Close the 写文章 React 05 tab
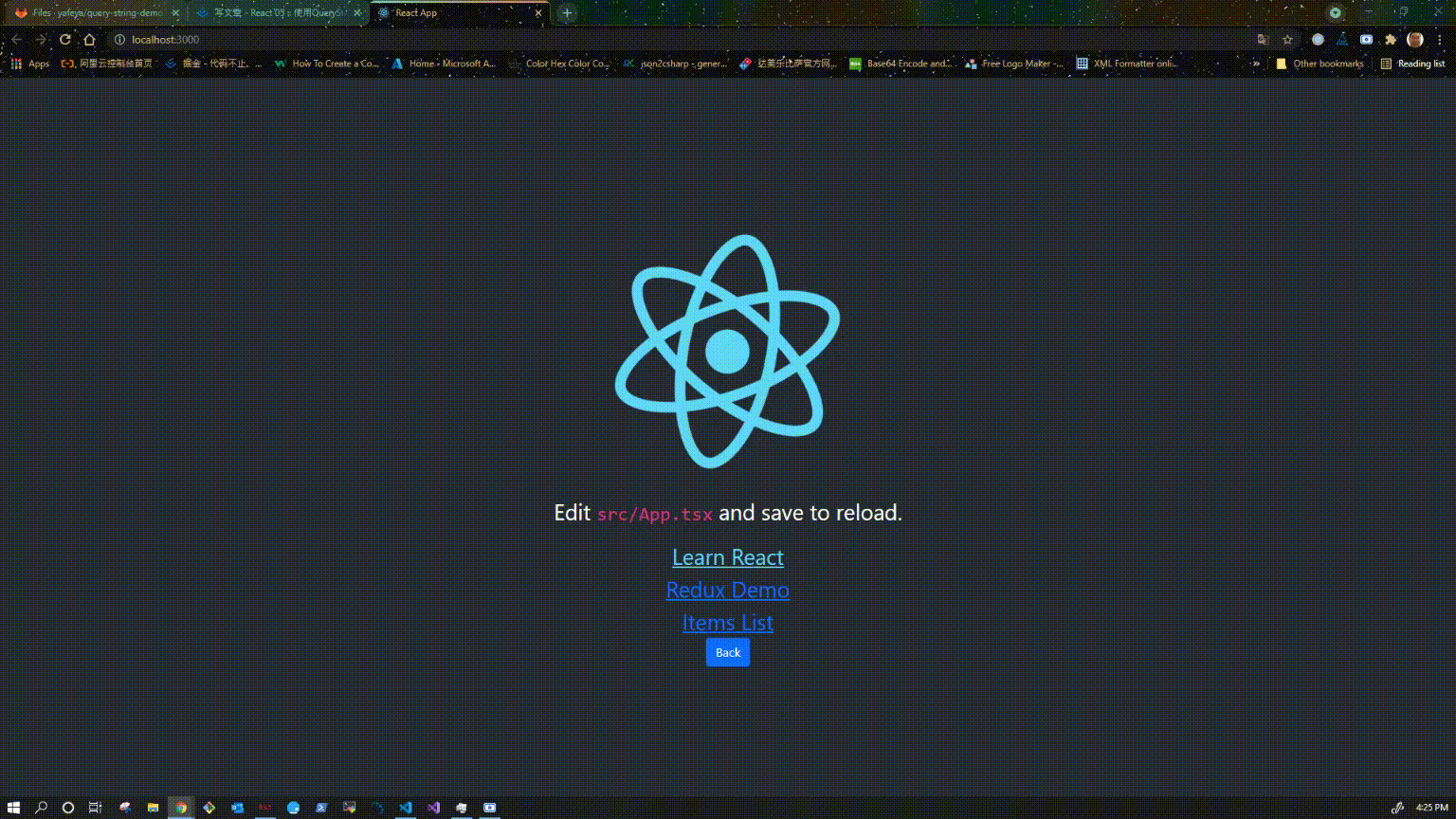Image resolution: width=1456 pixels, height=819 pixels. pyautogui.click(x=357, y=13)
